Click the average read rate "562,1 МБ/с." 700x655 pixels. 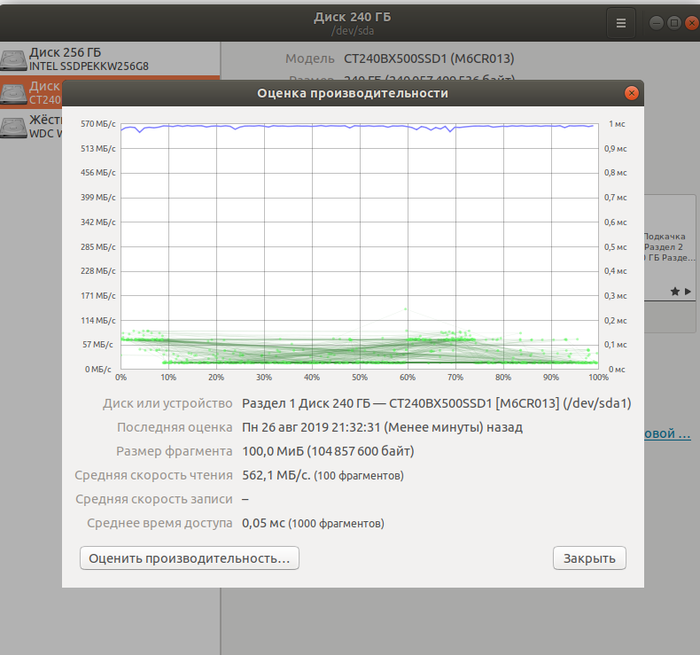tap(276, 475)
